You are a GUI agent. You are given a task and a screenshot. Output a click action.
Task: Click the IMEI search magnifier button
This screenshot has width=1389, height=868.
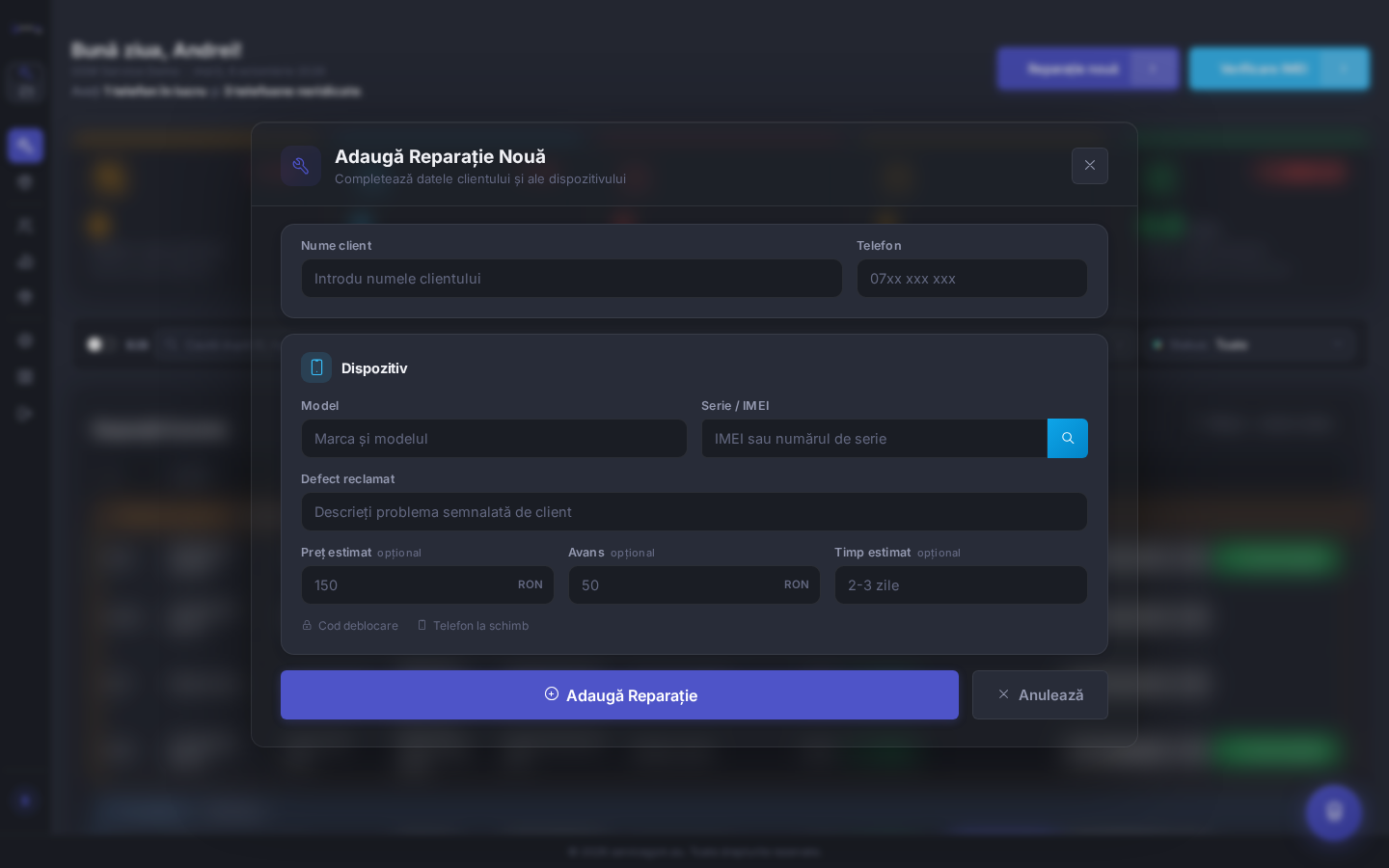pos(1068,439)
